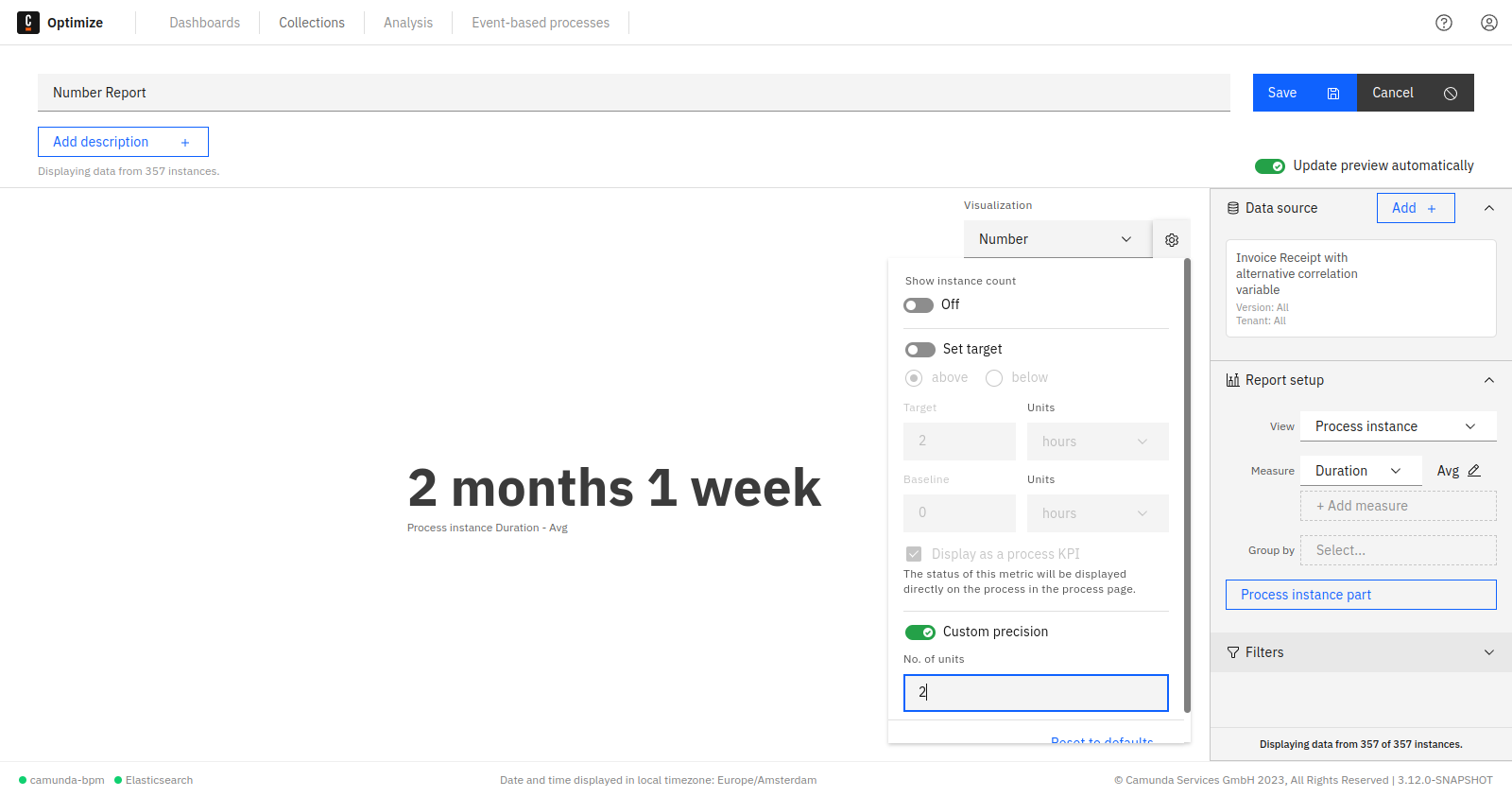Click the Report setup chart icon

1232,379
